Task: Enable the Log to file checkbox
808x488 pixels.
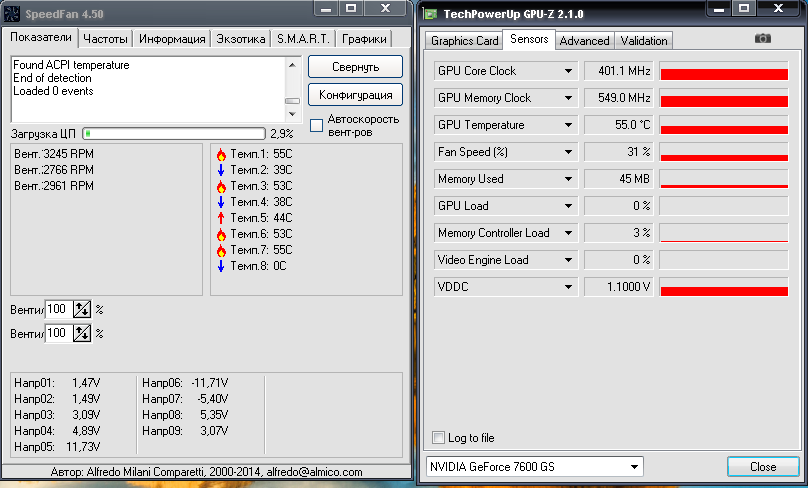Action: (438, 437)
